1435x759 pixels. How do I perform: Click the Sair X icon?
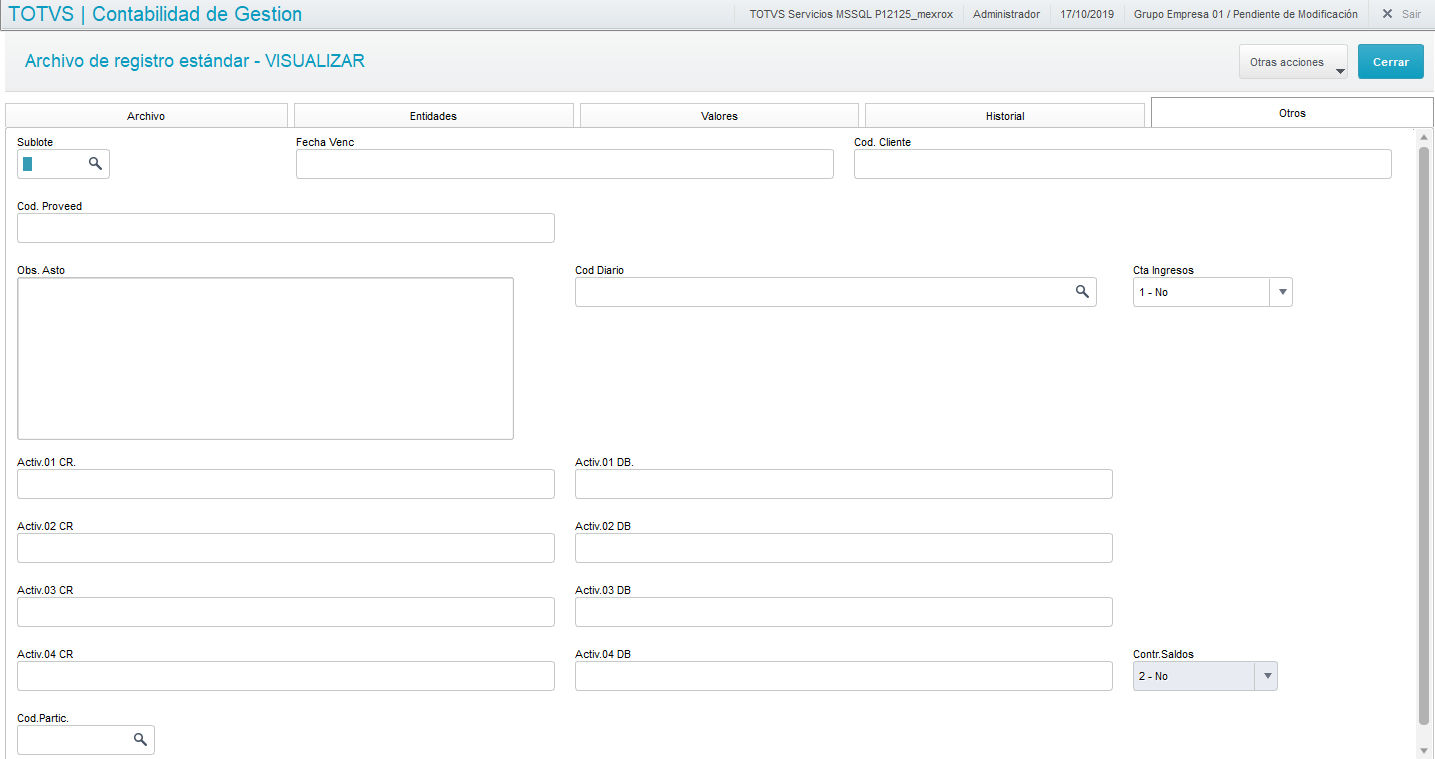1387,14
